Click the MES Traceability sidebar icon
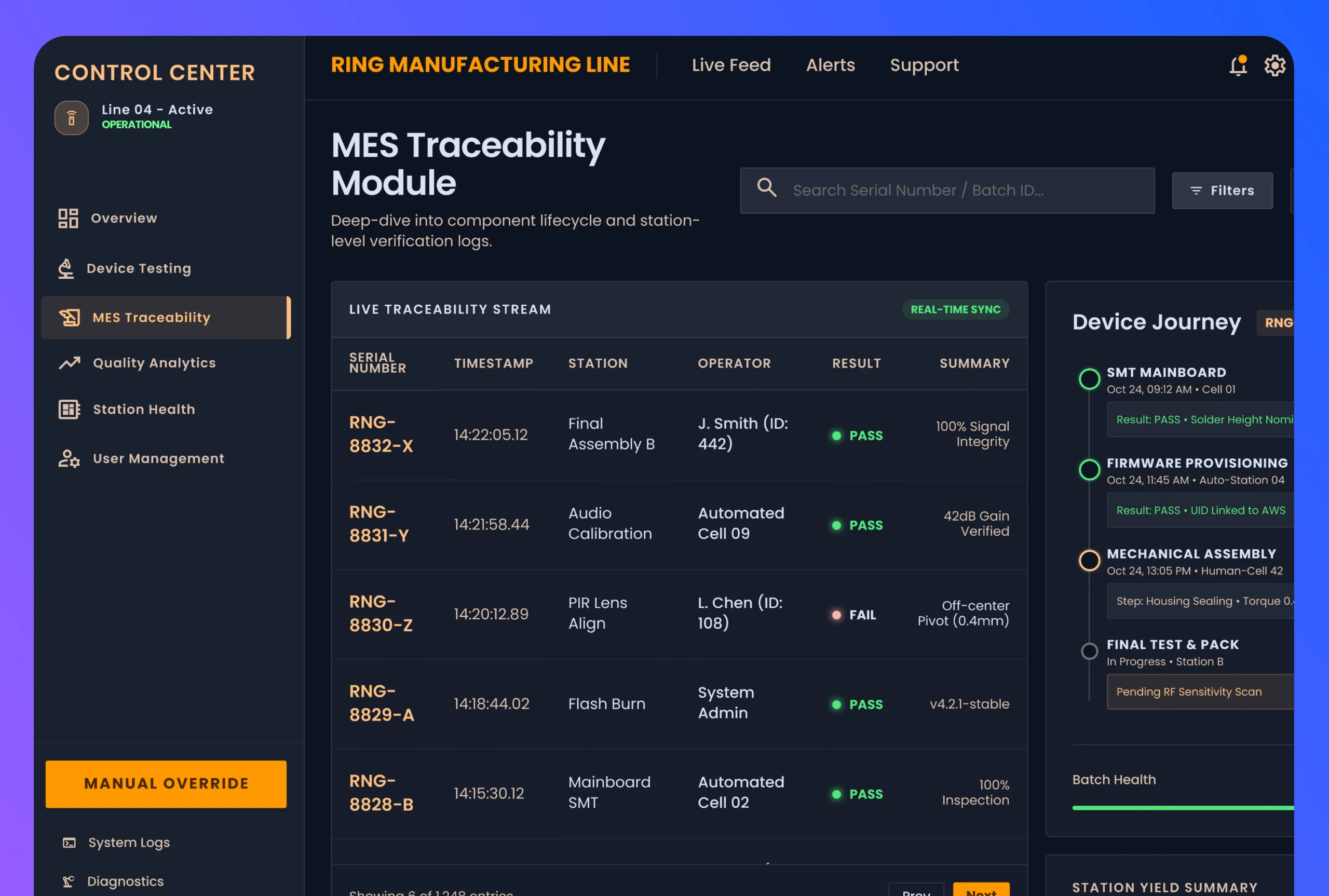The height and width of the screenshot is (896, 1329). point(70,318)
